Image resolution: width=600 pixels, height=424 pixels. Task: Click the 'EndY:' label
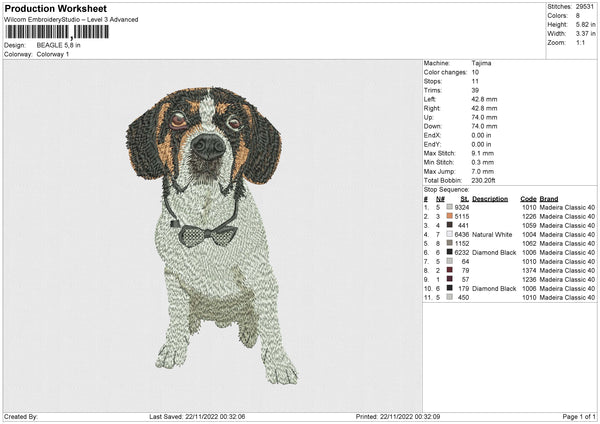432,144
